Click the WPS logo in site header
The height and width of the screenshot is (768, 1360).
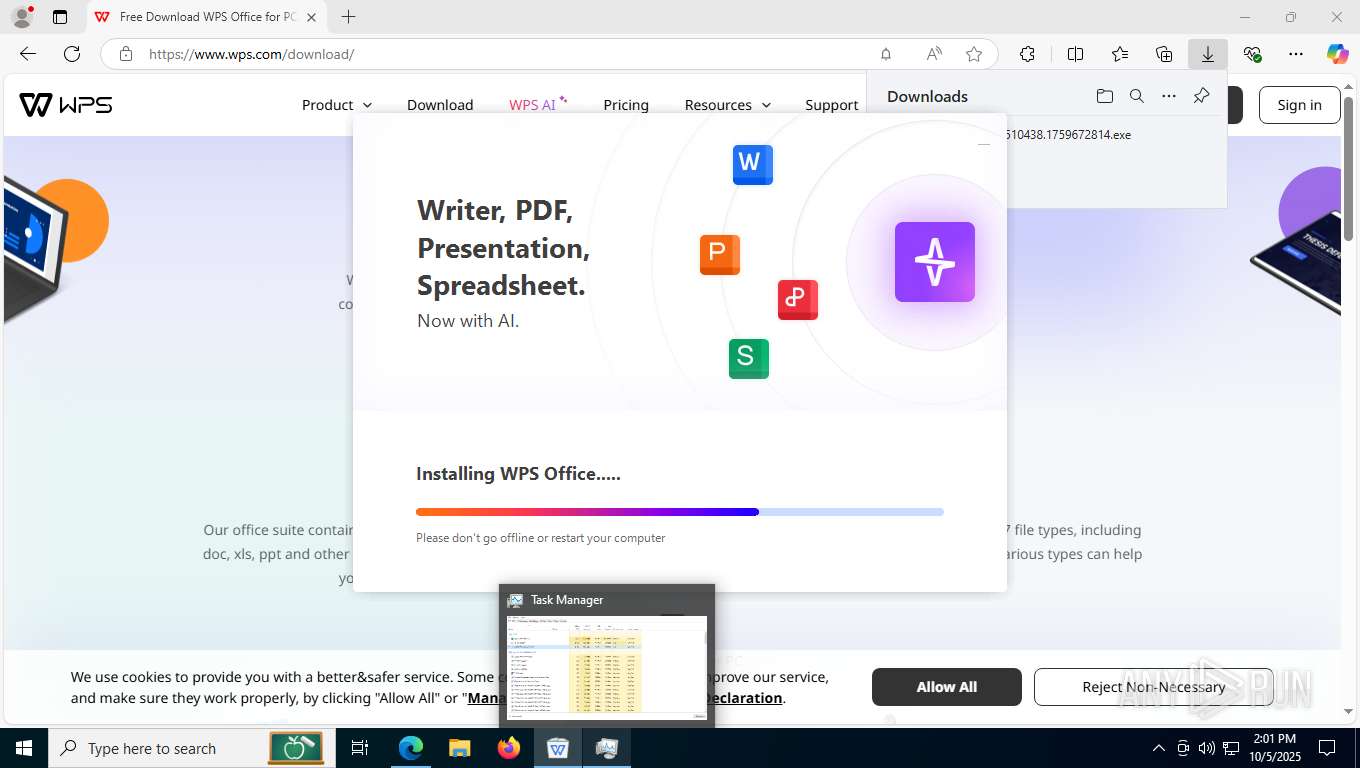[66, 104]
